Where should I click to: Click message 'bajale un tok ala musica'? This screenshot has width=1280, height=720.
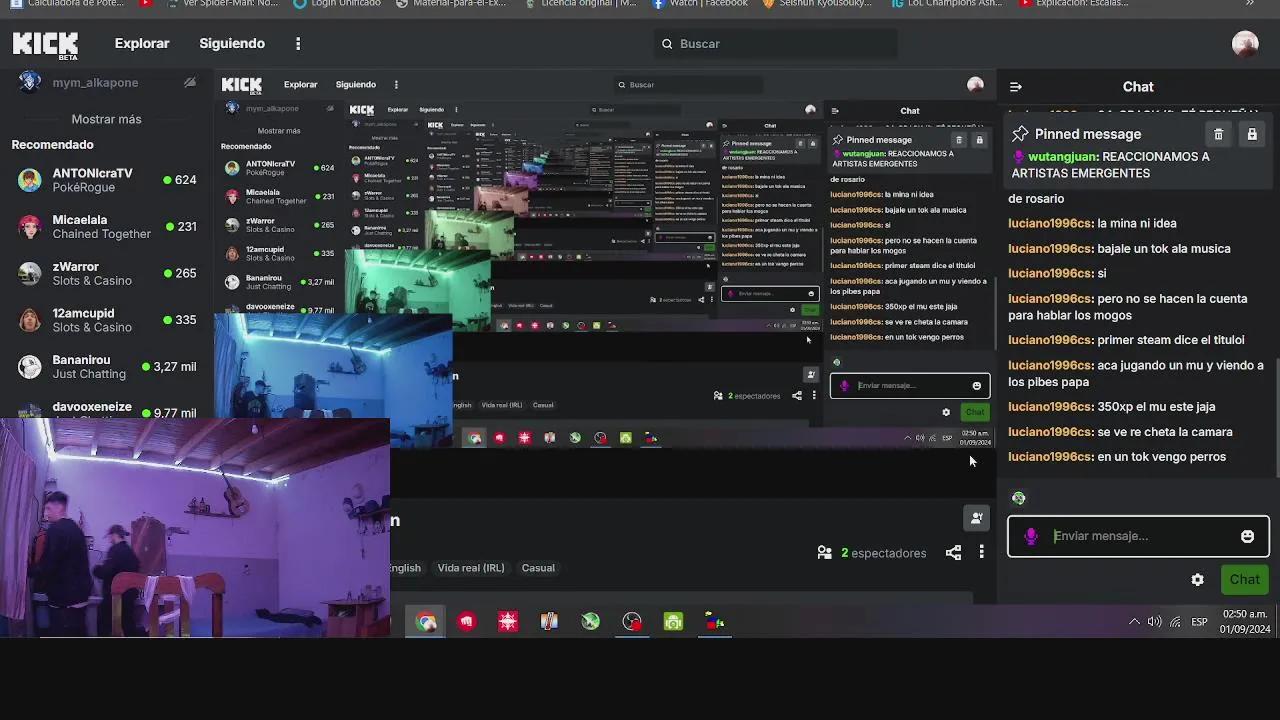[x=1163, y=249]
